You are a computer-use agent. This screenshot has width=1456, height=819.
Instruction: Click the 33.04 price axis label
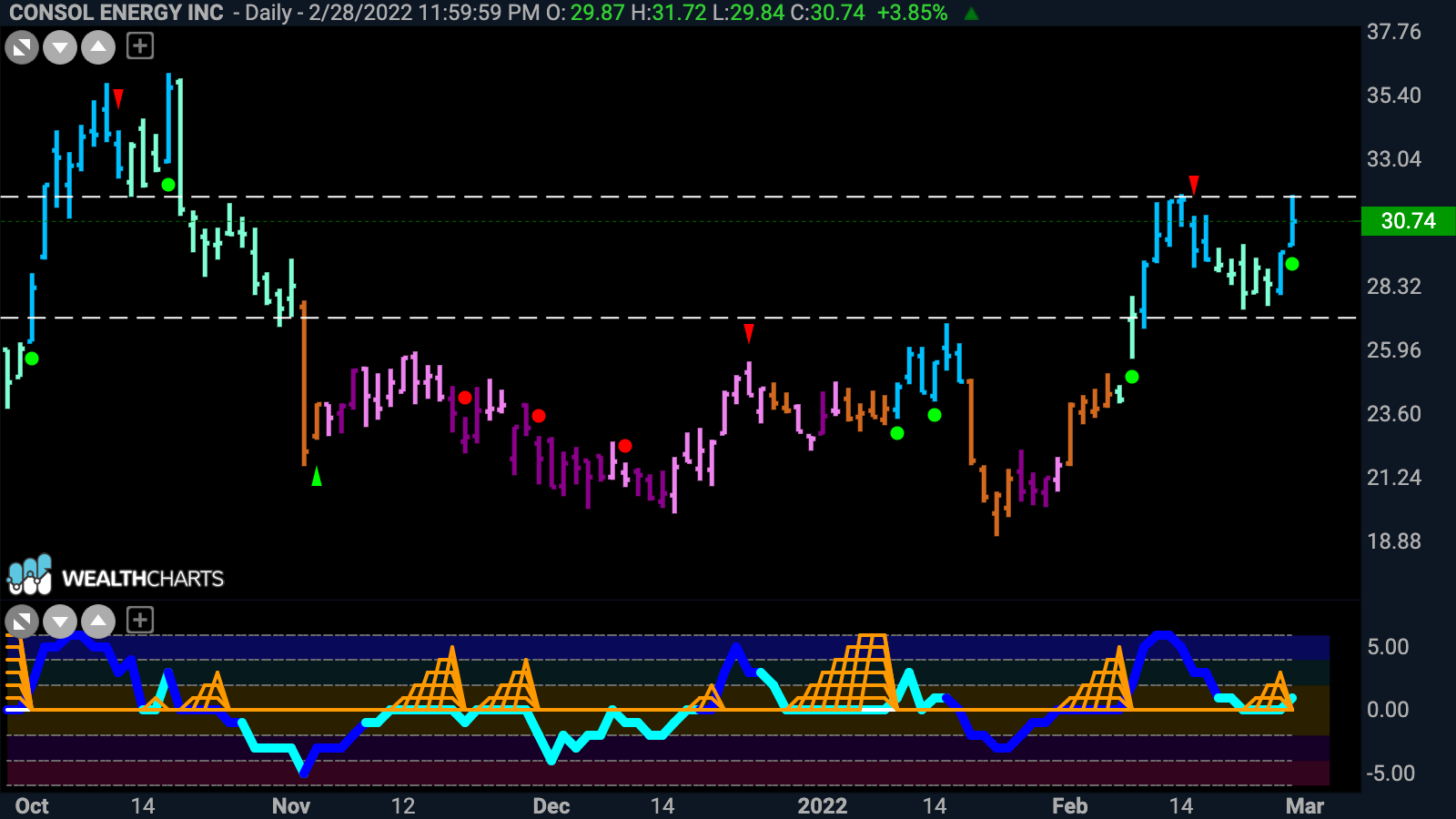click(x=1393, y=159)
